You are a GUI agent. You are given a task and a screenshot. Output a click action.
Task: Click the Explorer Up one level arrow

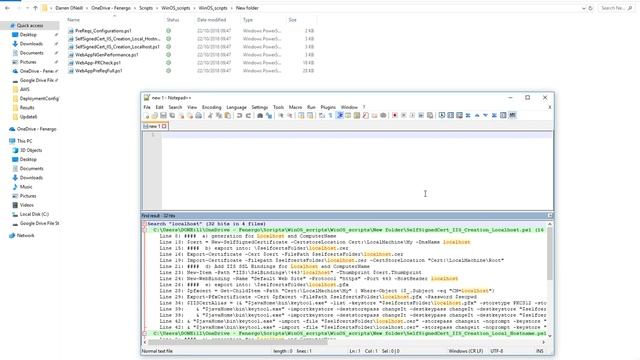tap(36, 8)
